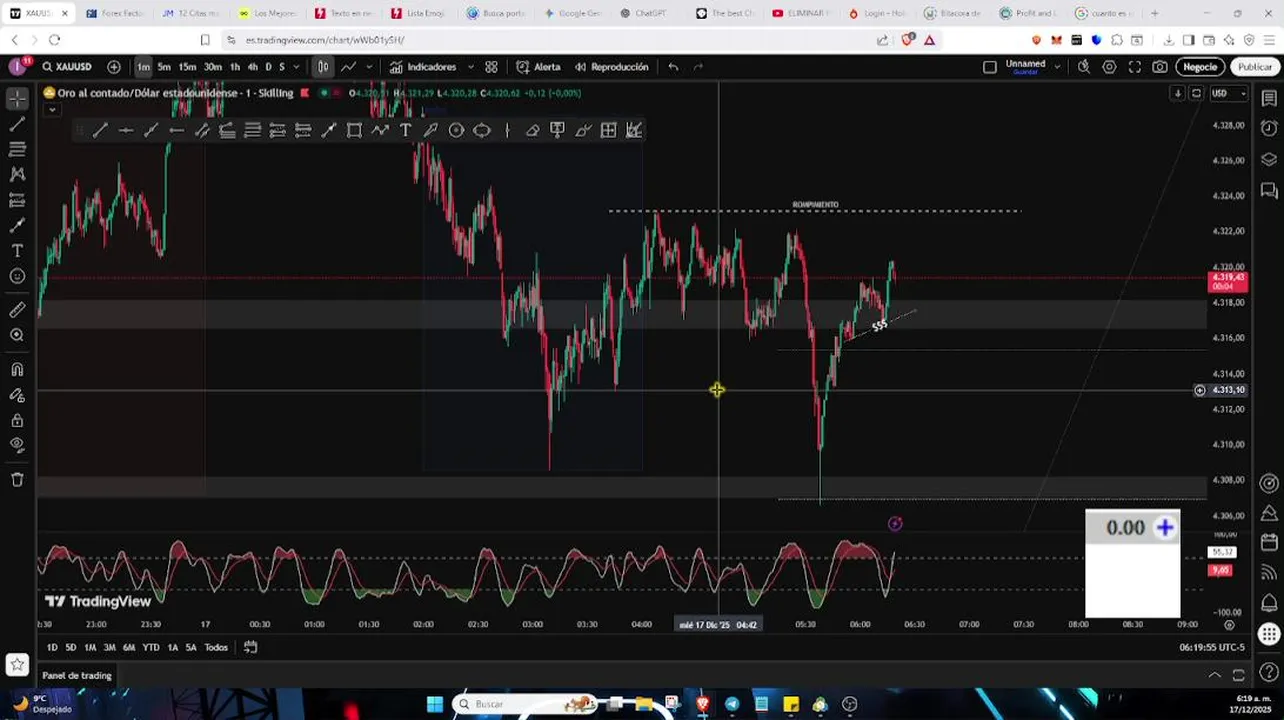The width and height of the screenshot is (1284, 720).
Task: Start Reproducción bar replay
Action: click(x=611, y=67)
